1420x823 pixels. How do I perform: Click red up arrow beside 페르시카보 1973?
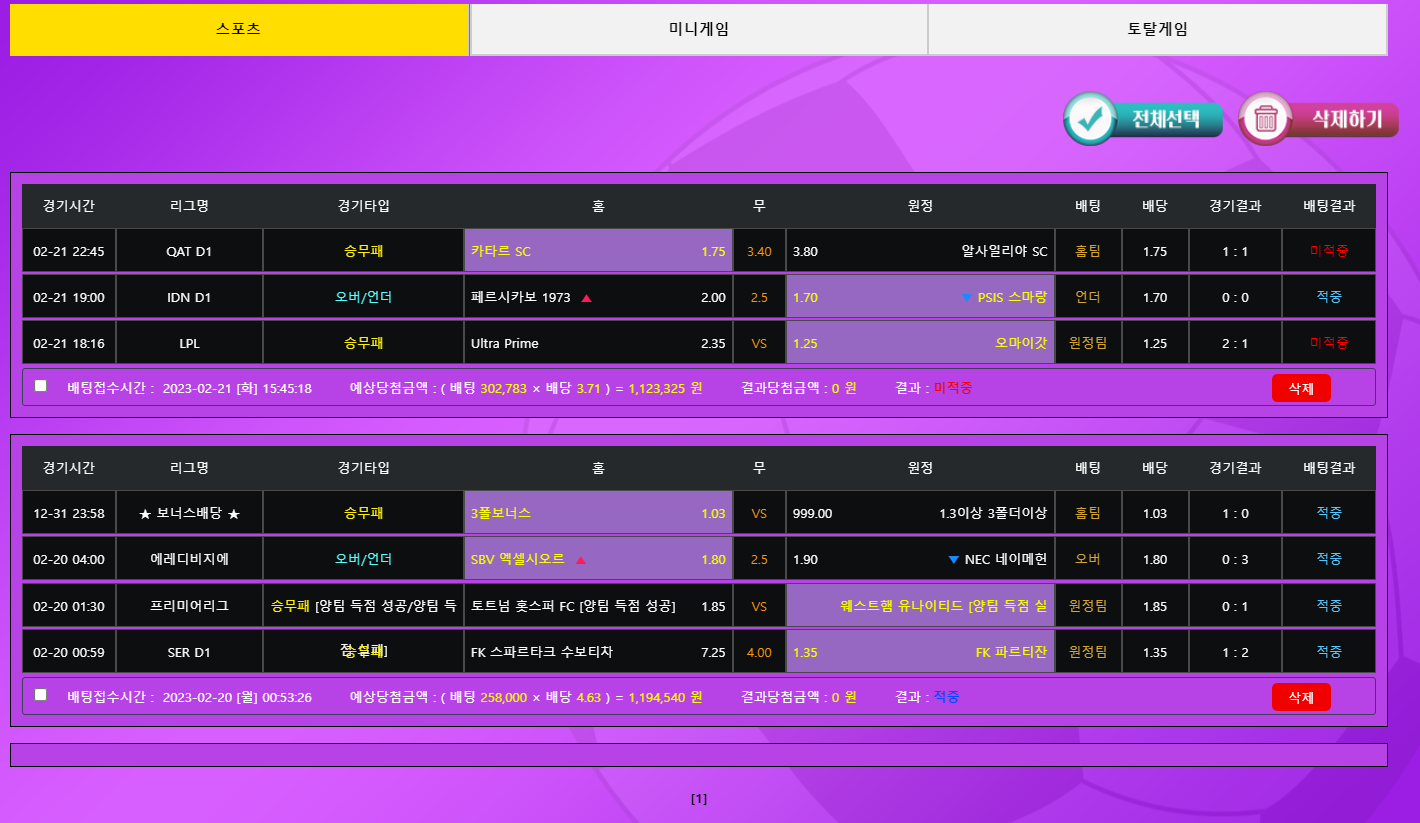pyautogui.click(x=586, y=298)
